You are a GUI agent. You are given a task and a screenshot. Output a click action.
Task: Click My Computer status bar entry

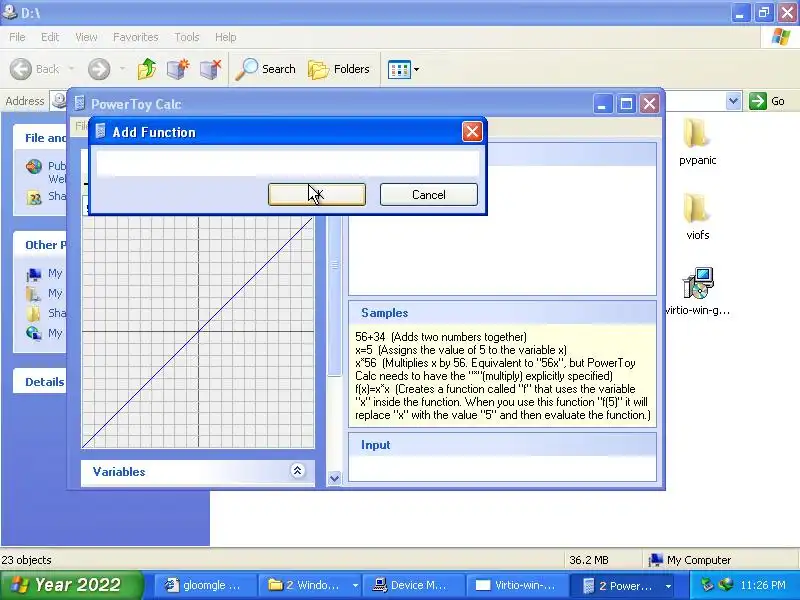pos(690,560)
